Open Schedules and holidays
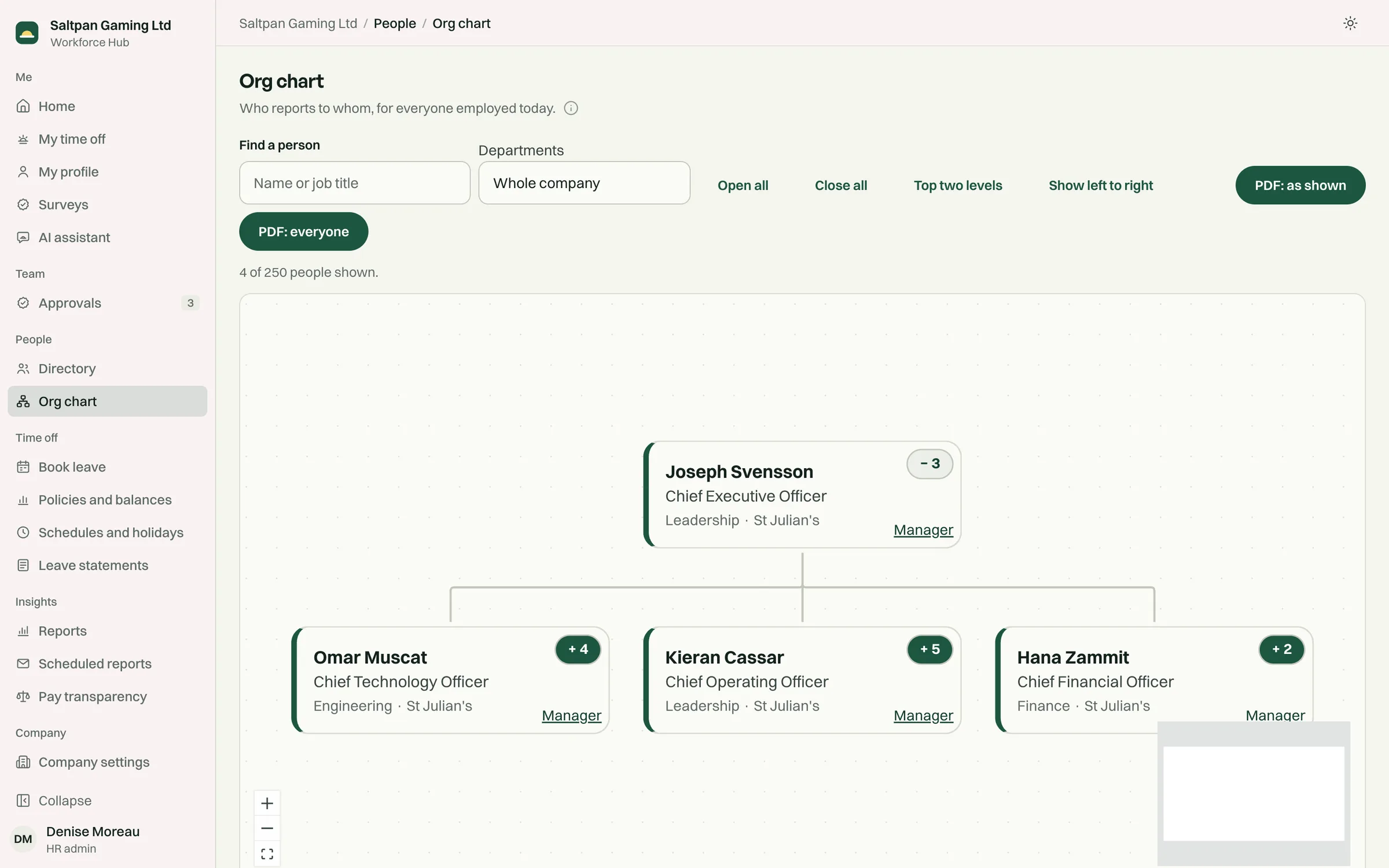 (107, 532)
